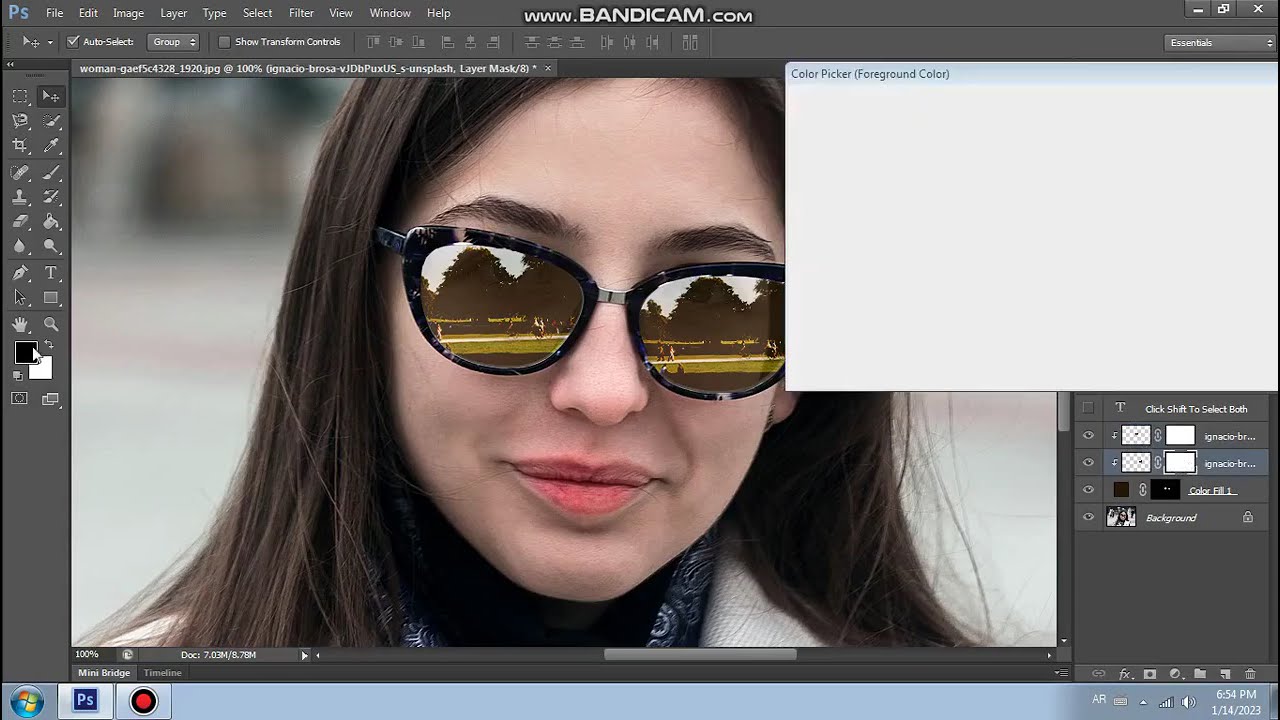Select the Eraser tool
This screenshot has width=1280, height=720.
tap(20, 222)
